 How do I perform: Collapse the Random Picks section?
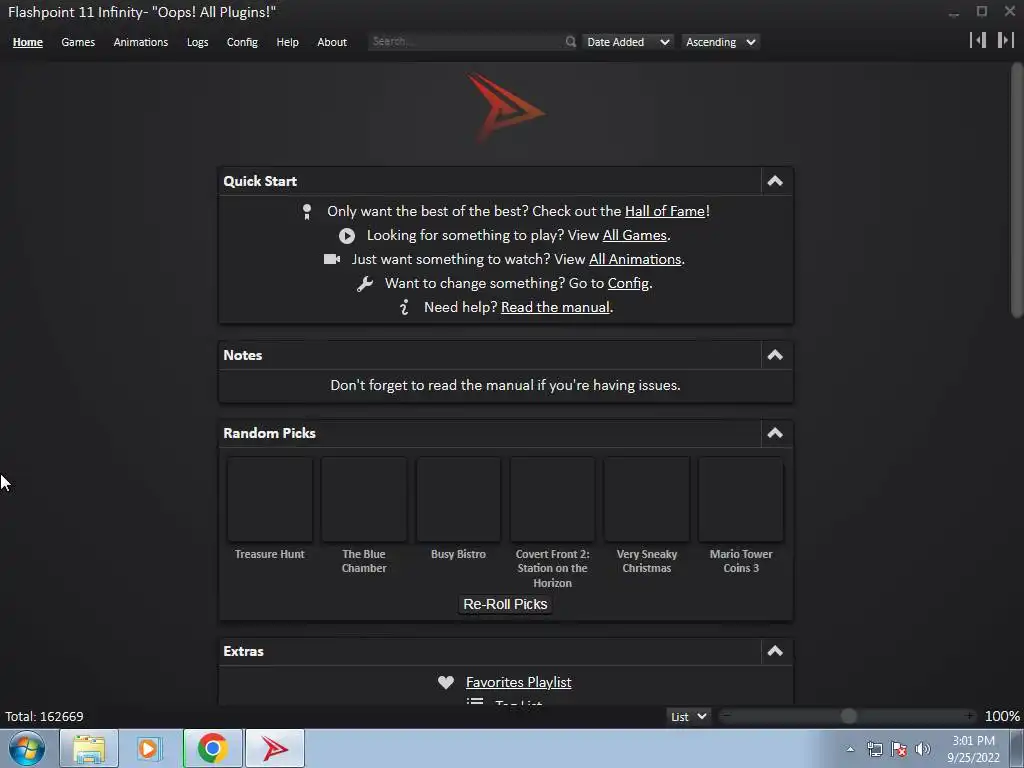point(775,433)
